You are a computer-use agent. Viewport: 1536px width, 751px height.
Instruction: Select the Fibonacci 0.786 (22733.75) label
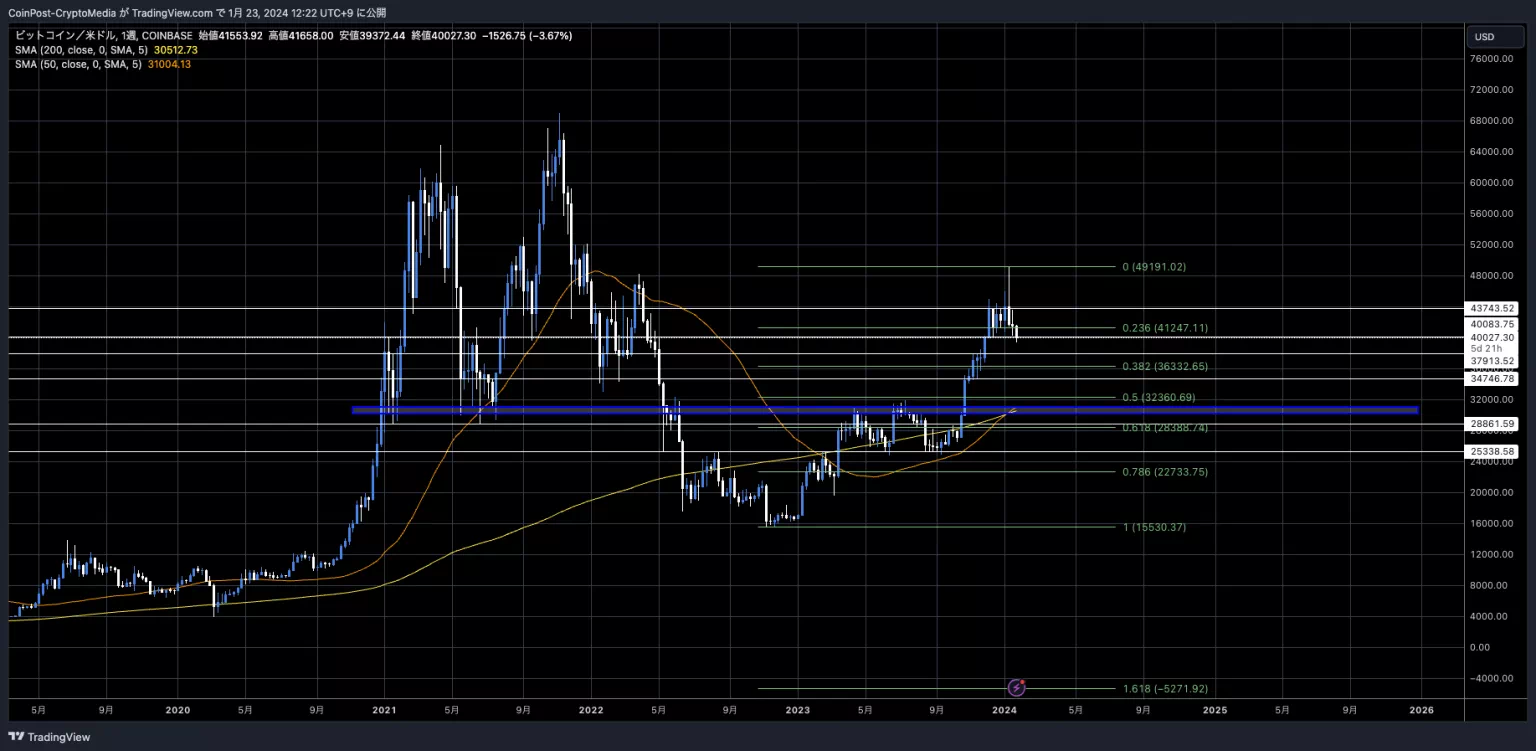click(1165, 472)
